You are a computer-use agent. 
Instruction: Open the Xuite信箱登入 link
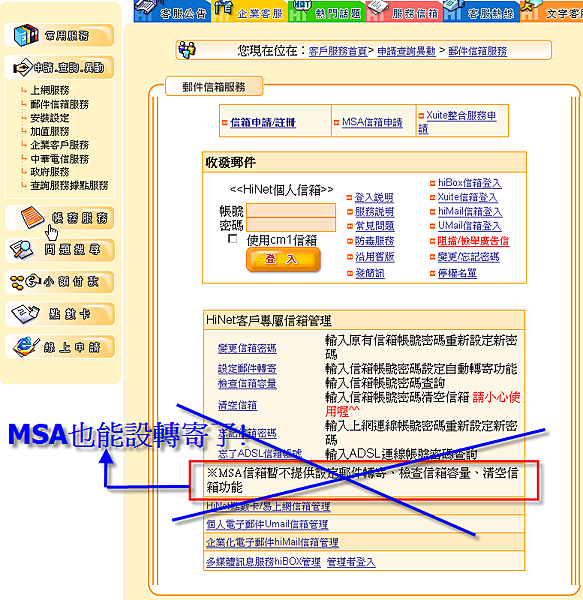(467, 197)
